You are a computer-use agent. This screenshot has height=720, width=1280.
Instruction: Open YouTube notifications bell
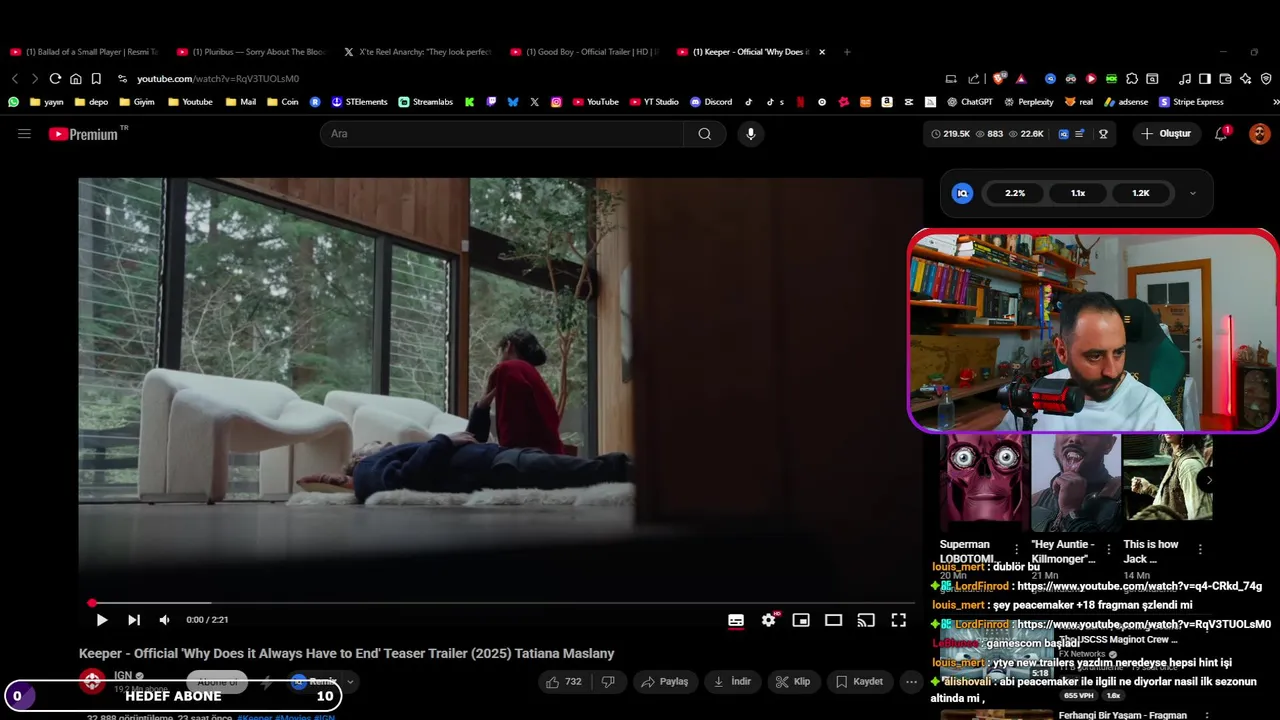[x=1221, y=134]
